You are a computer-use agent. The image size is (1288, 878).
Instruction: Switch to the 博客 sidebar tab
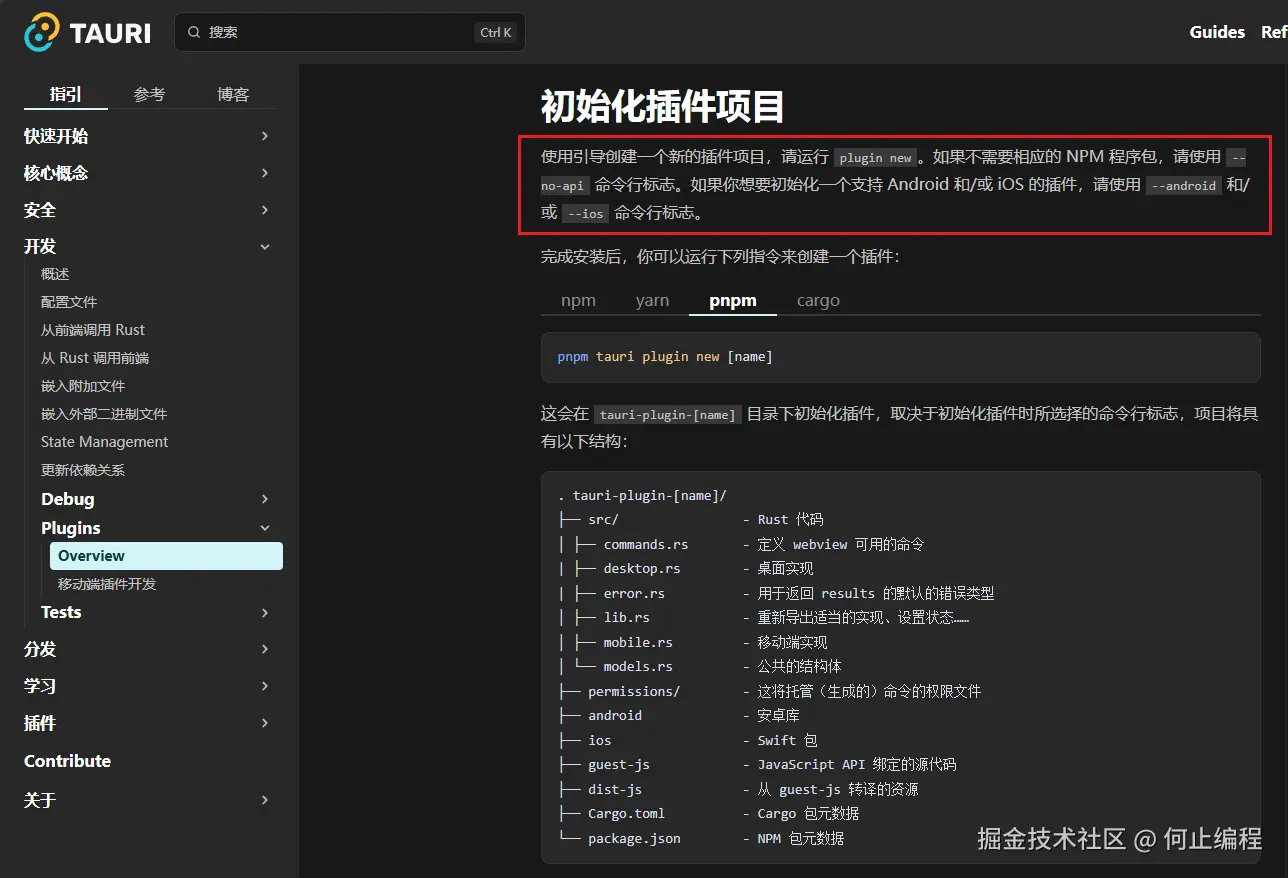pyautogui.click(x=233, y=94)
